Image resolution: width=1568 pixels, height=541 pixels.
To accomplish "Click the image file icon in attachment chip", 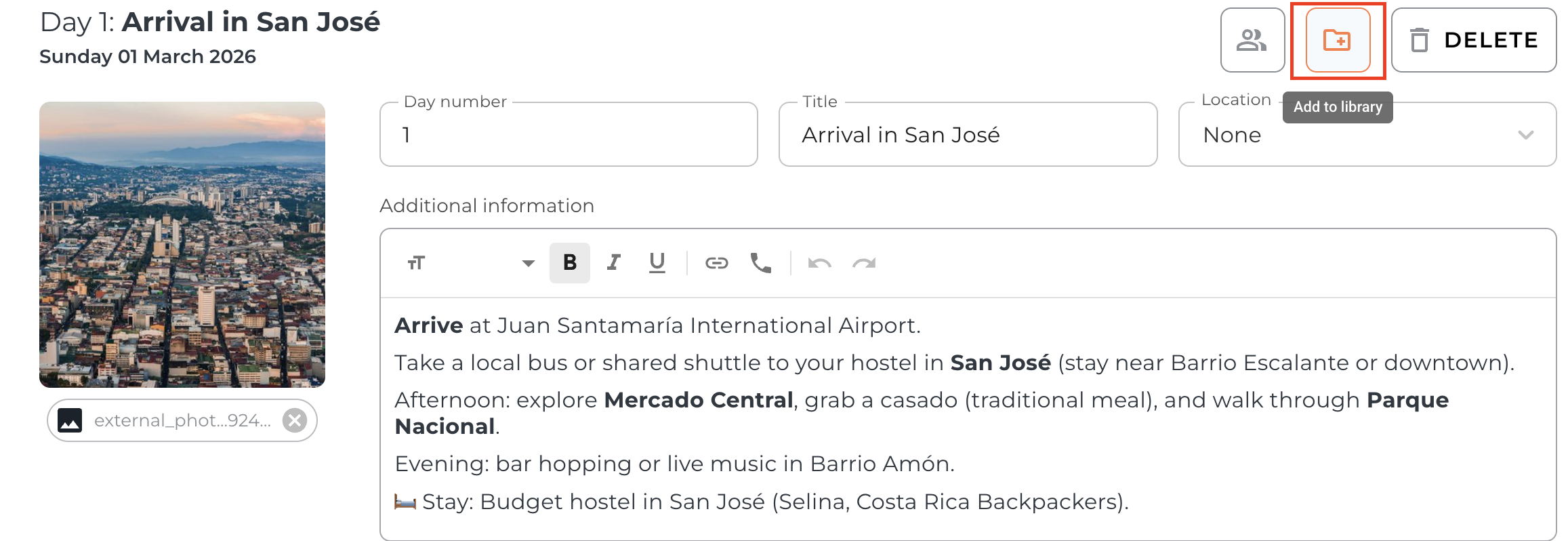I will coord(70,420).
